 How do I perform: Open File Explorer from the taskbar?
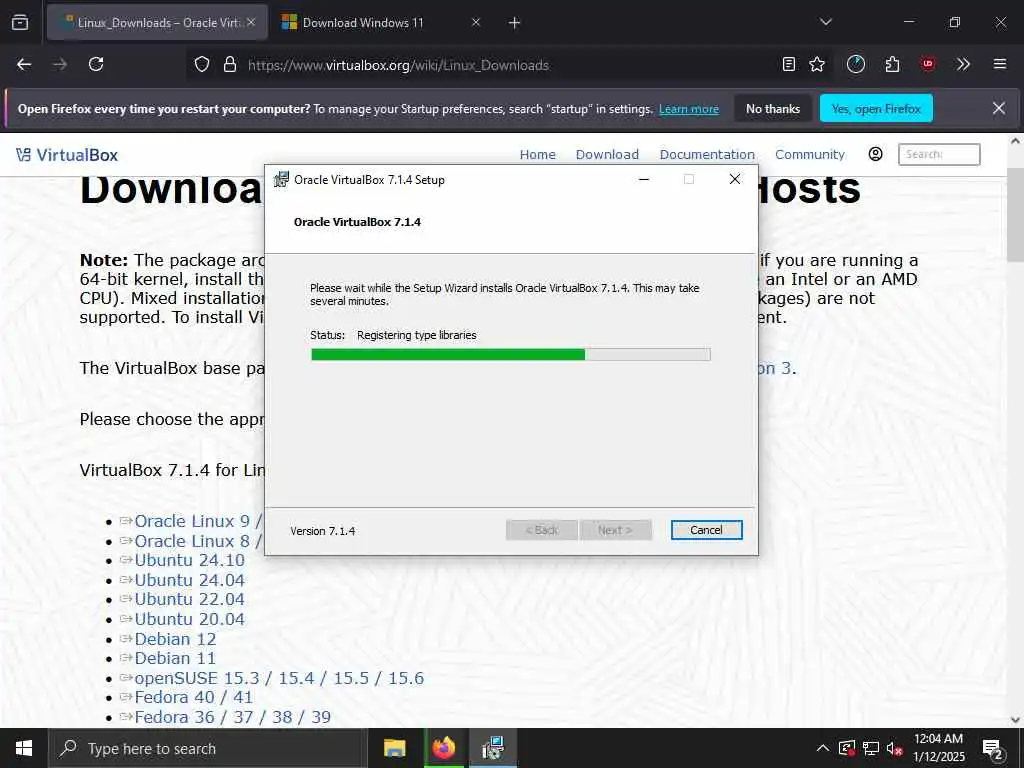point(394,748)
